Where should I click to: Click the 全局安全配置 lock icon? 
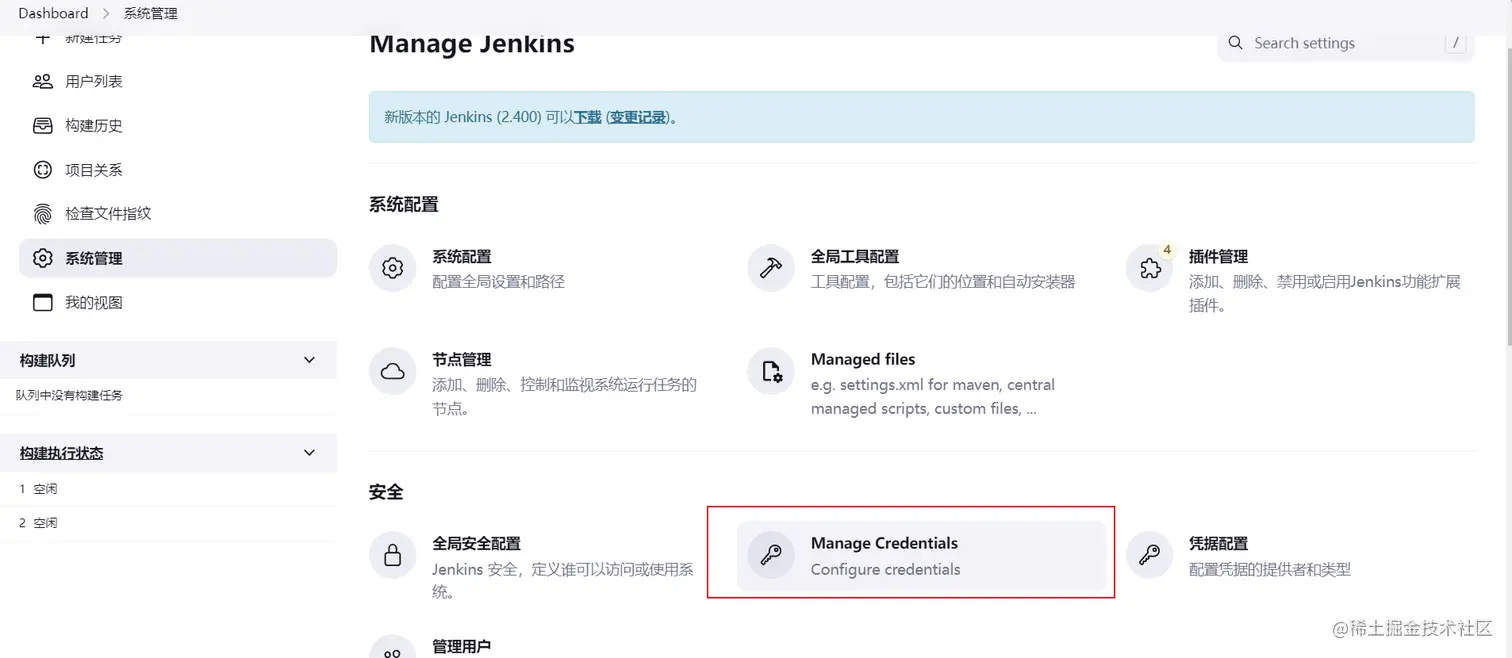click(393, 555)
